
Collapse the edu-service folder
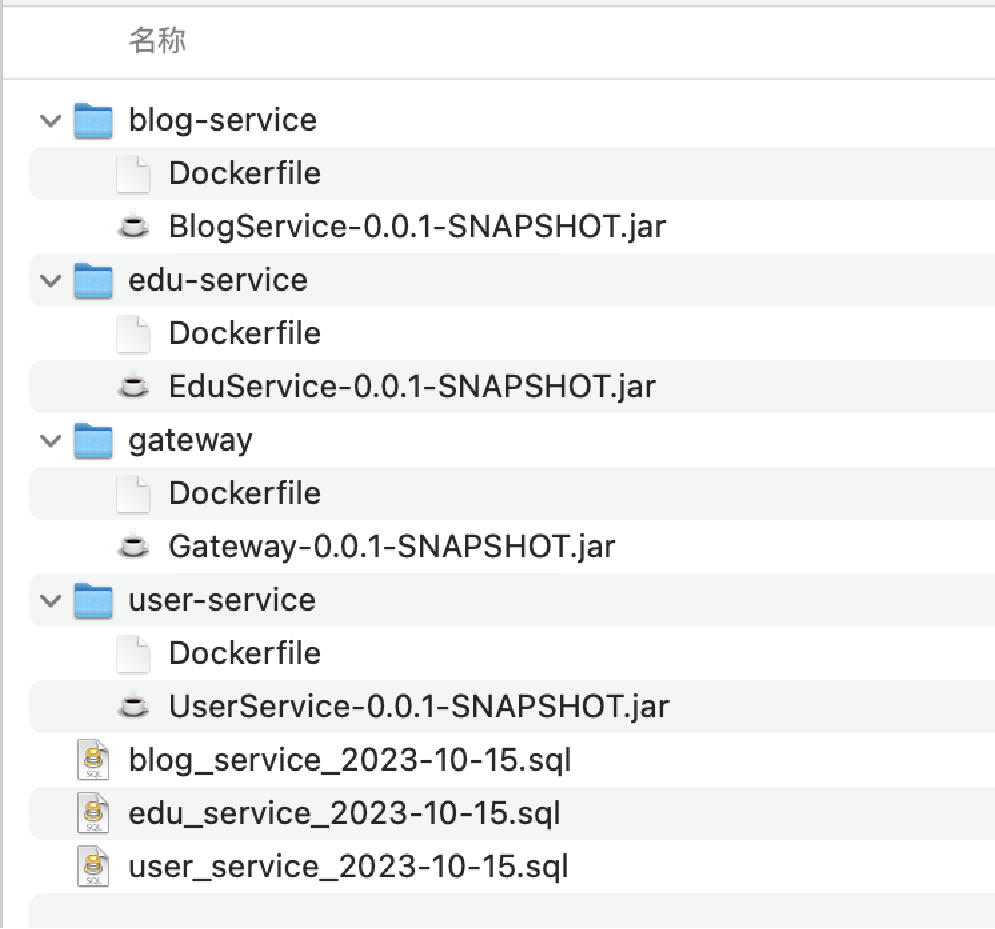point(49,281)
